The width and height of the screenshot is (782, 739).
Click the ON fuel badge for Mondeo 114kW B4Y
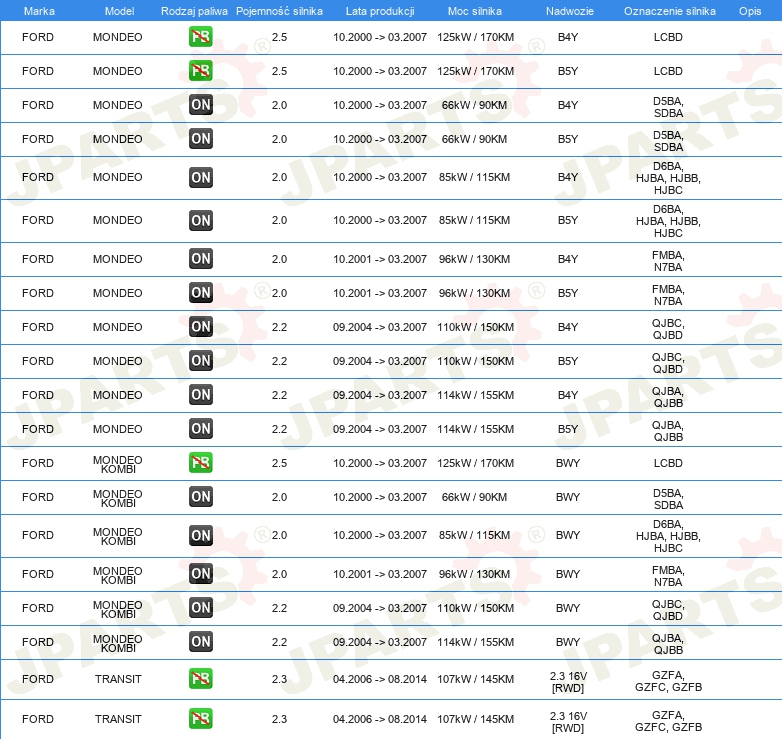(x=201, y=394)
